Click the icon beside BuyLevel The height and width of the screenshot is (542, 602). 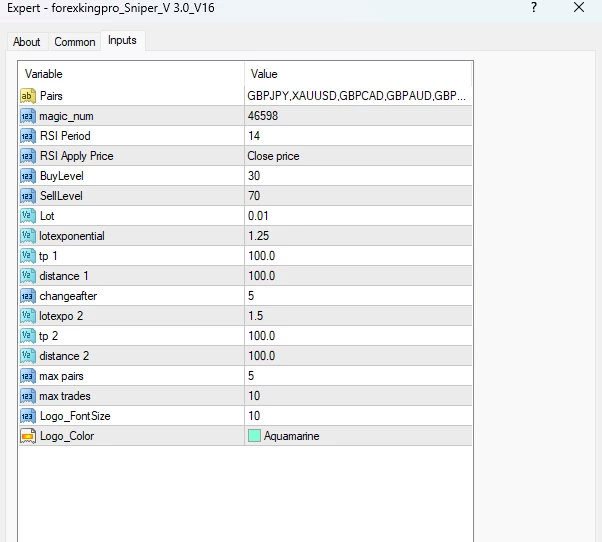point(28,176)
